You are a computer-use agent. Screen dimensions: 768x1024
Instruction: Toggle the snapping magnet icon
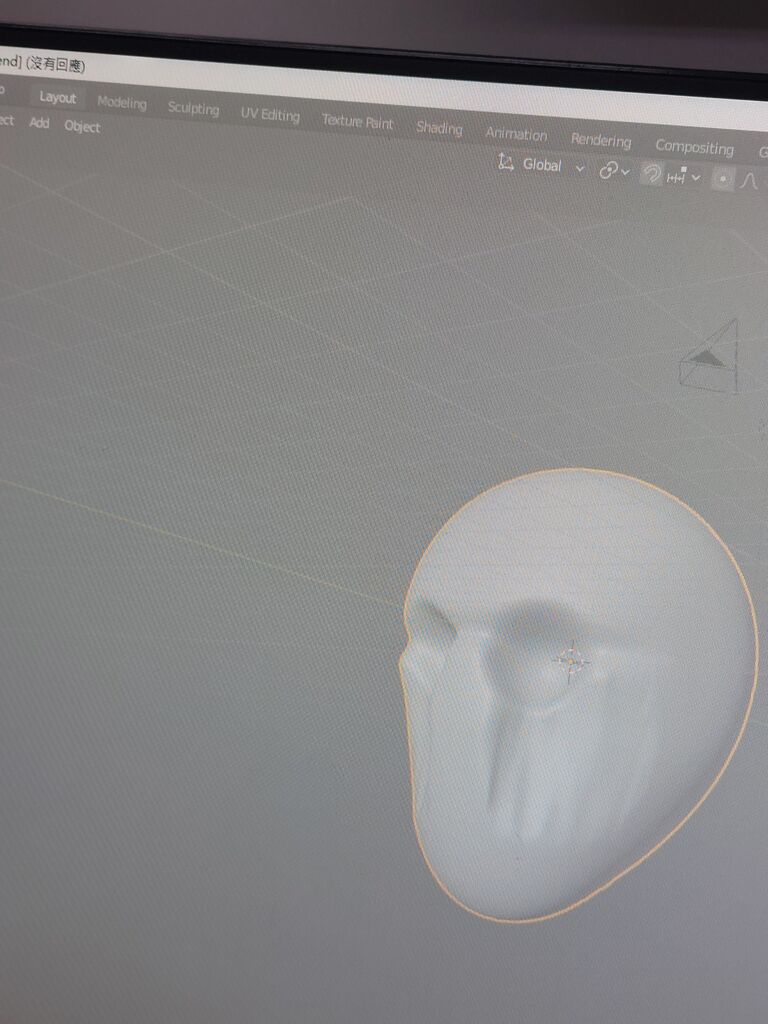(x=651, y=174)
